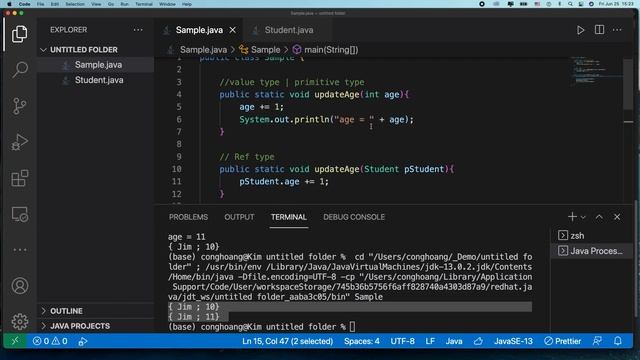Expand the JAVA PROJECTS section
The width and height of the screenshot is (640, 360).
[80, 326]
